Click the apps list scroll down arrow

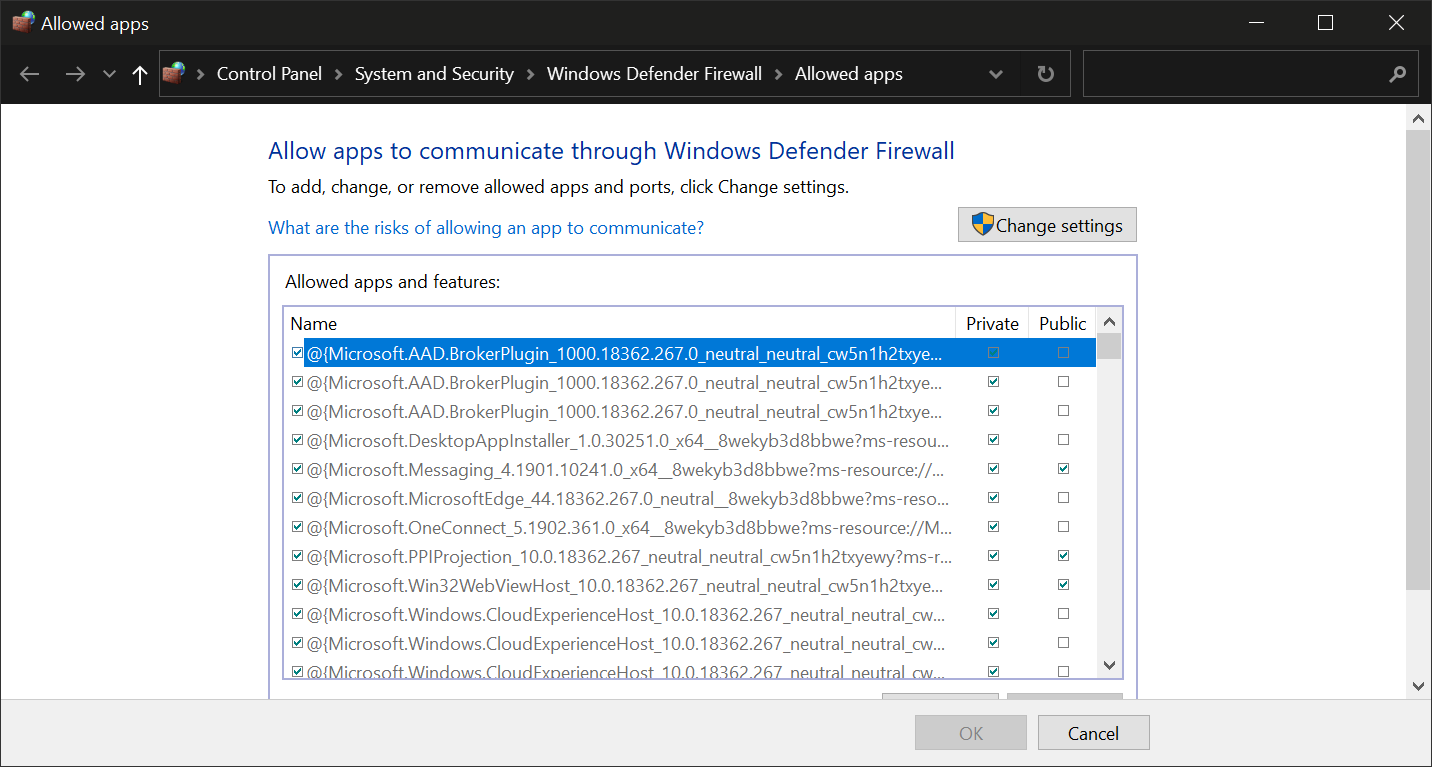pos(1109,665)
